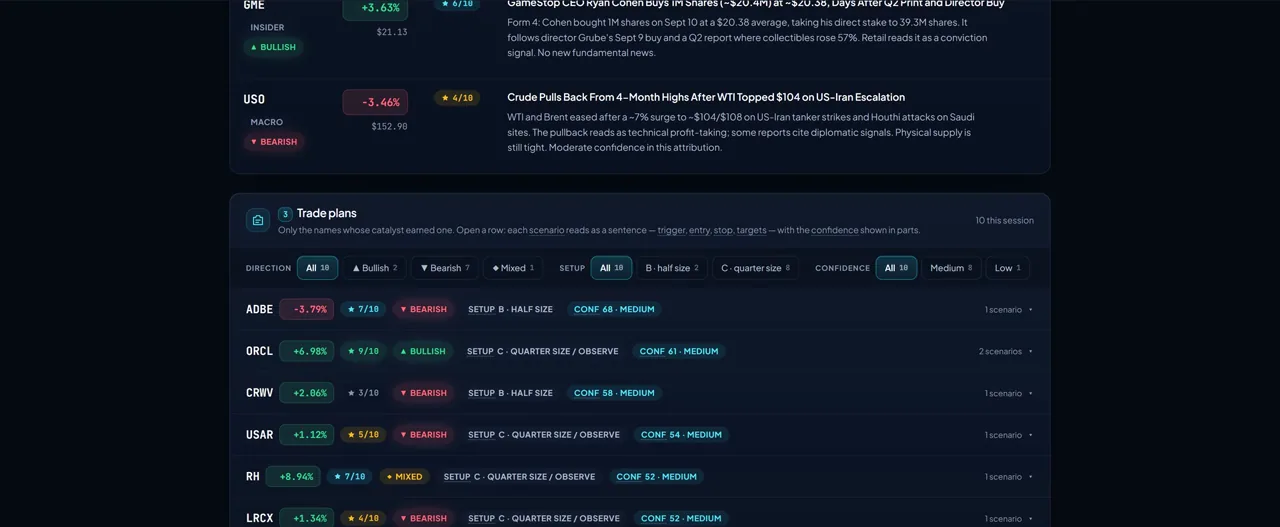Filter confidence by Medium
The width and height of the screenshot is (1280, 527).
(951, 268)
